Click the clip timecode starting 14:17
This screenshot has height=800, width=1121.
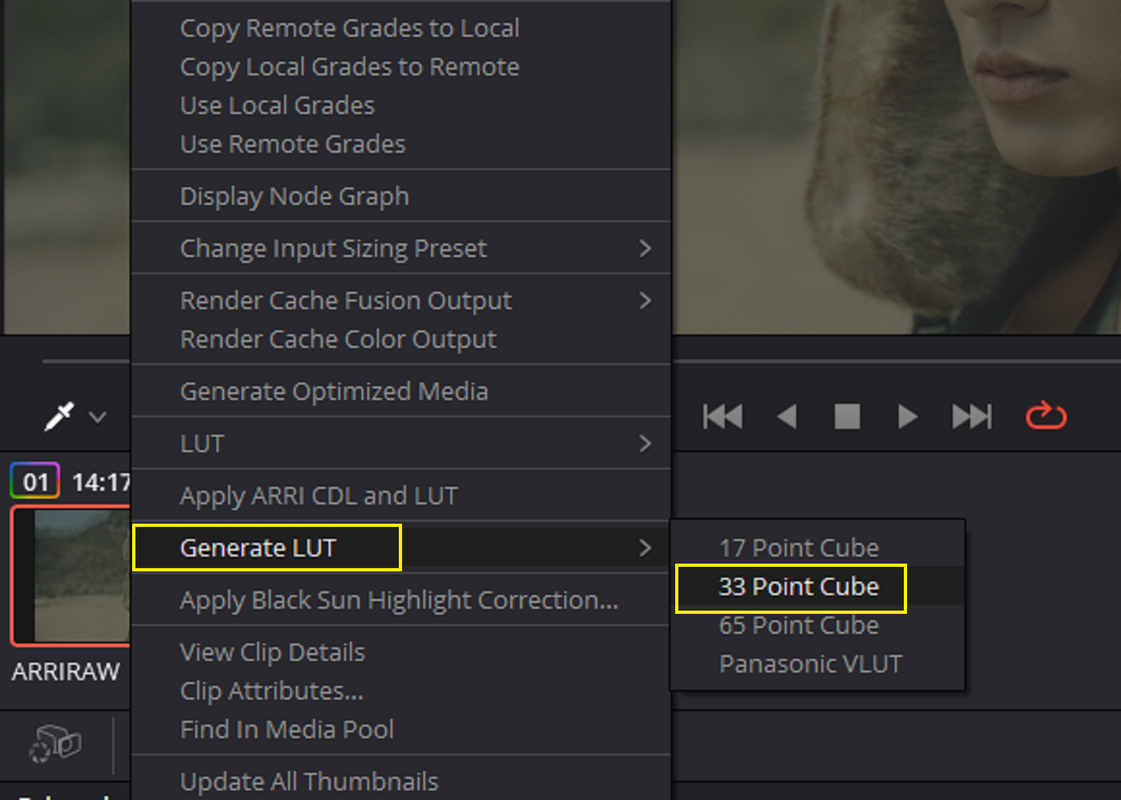(101, 483)
